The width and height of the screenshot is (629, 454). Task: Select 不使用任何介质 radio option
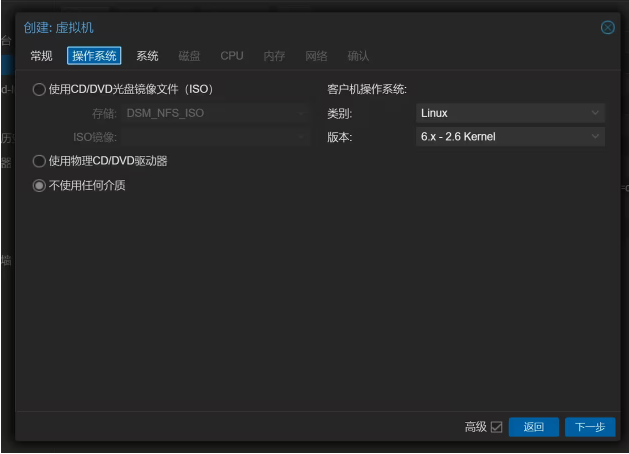tap(39, 185)
